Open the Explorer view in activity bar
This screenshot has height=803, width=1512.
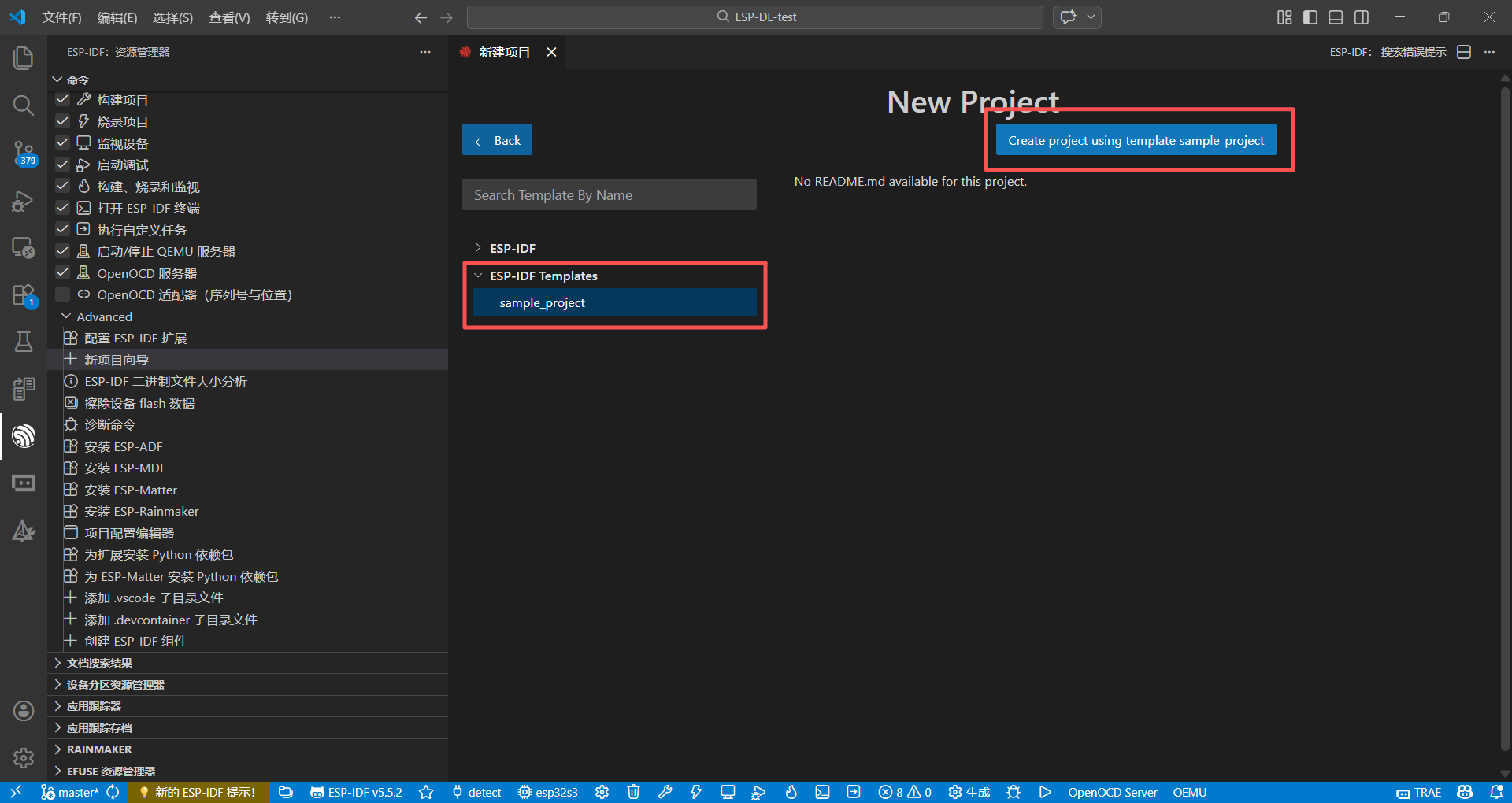[24, 57]
